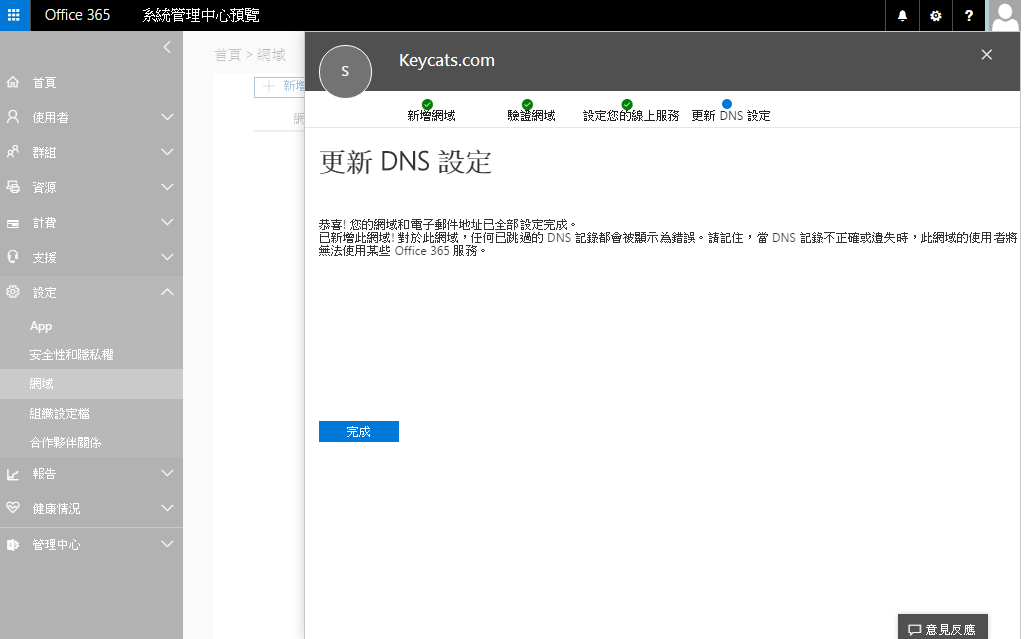This screenshot has width=1024, height=639.
Task: Click the S avatar circle for Keycats.com
Action: [345, 71]
